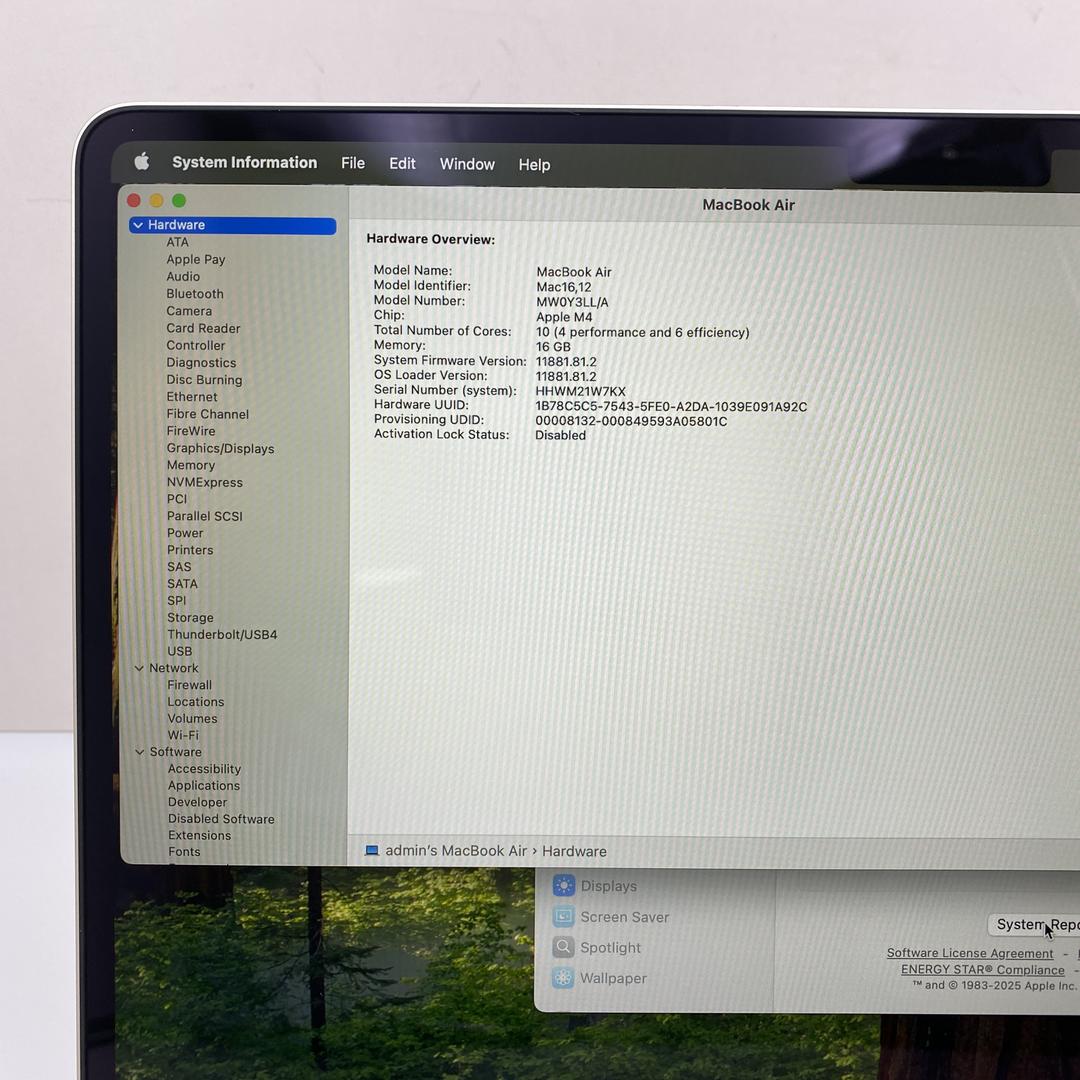Select Wi-Fi in the sidebar
The height and width of the screenshot is (1080, 1080).
pyautogui.click(x=183, y=735)
